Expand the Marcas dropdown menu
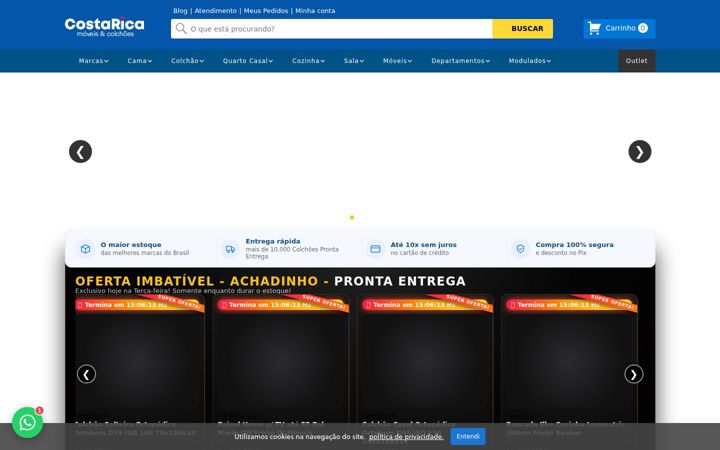Screen dimensions: 720x450 click(93, 61)
